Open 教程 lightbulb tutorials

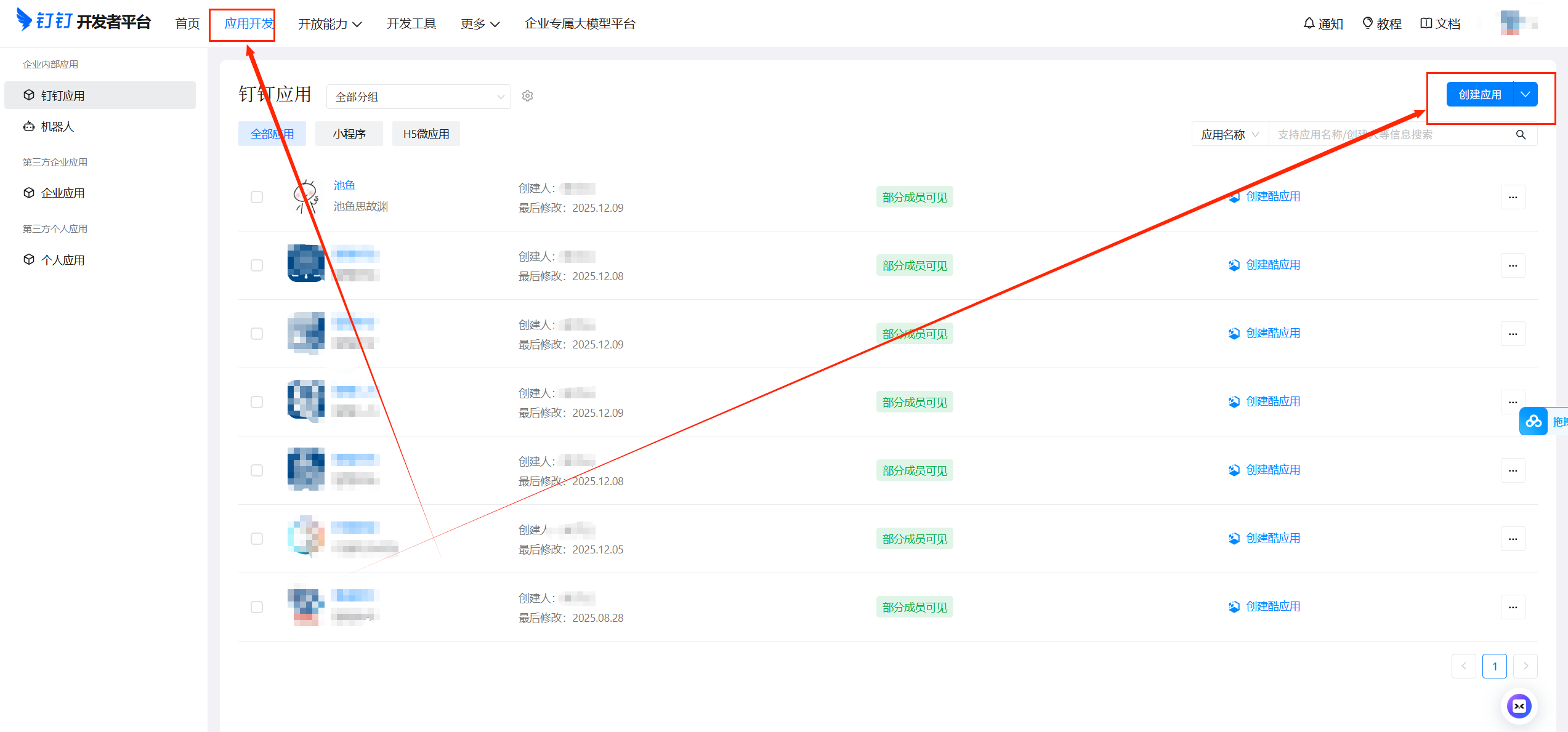pos(1381,24)
